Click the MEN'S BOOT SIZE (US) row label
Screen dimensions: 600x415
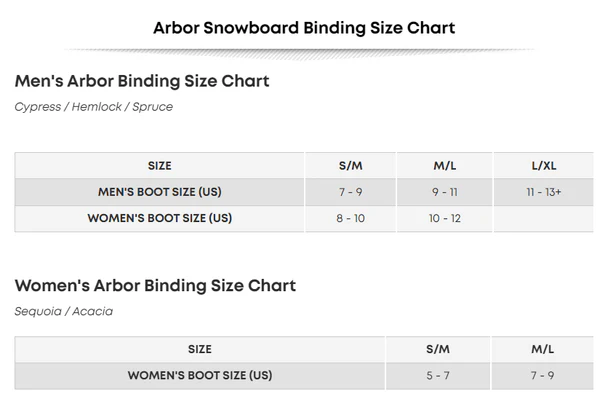pyautogui.click(x=159, y=191)
